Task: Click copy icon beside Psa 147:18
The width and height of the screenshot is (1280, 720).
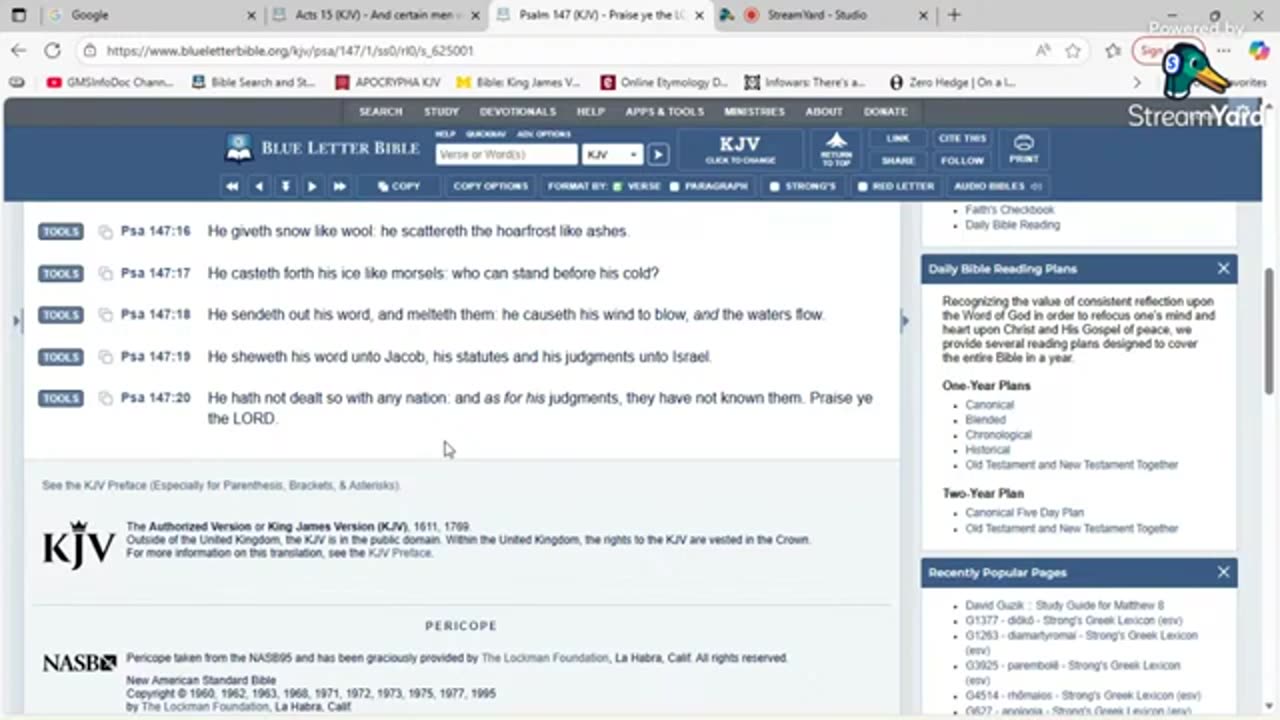Action: click(105, 315)
